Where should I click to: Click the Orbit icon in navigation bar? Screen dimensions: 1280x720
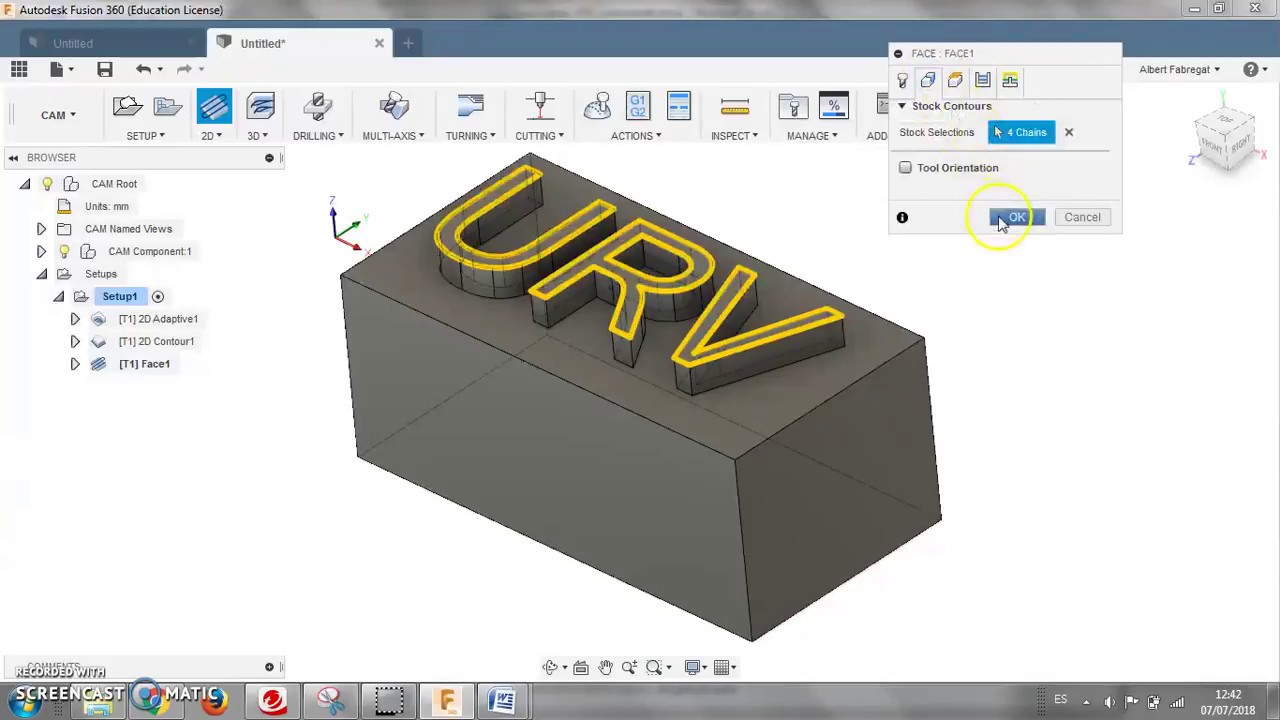[x=550, y=667]
